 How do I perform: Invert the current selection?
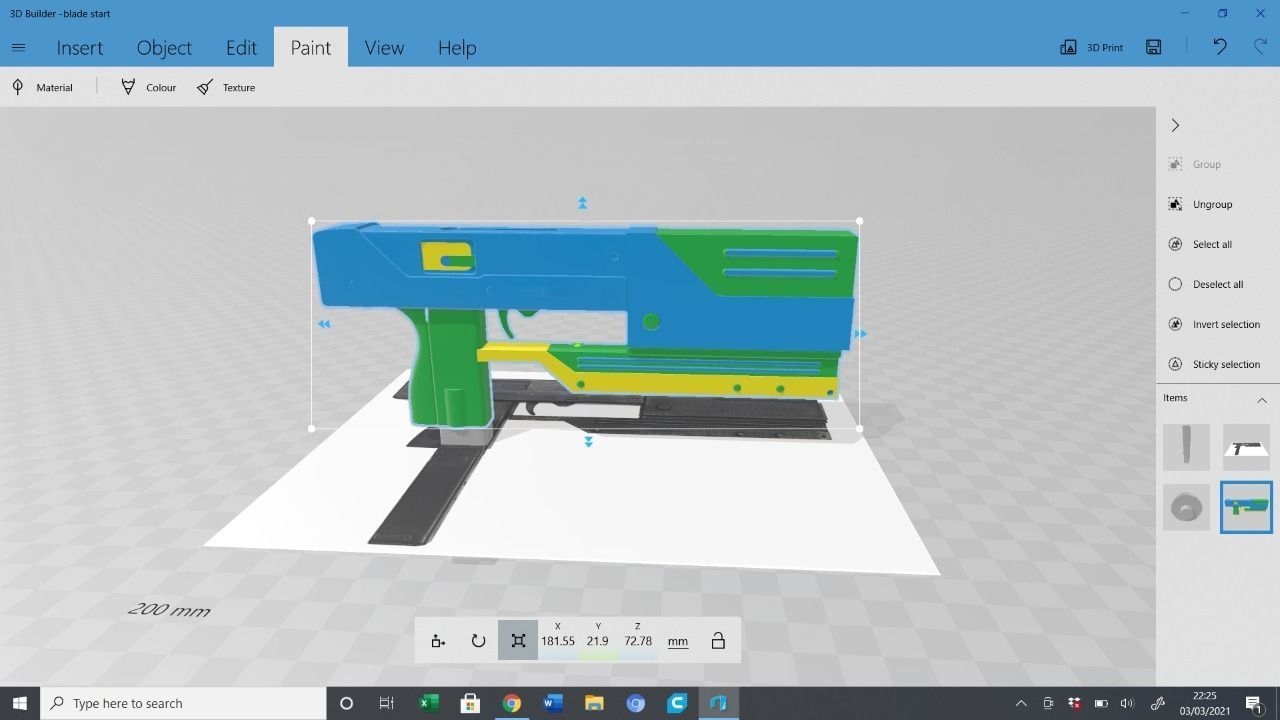pos(1218,324)
